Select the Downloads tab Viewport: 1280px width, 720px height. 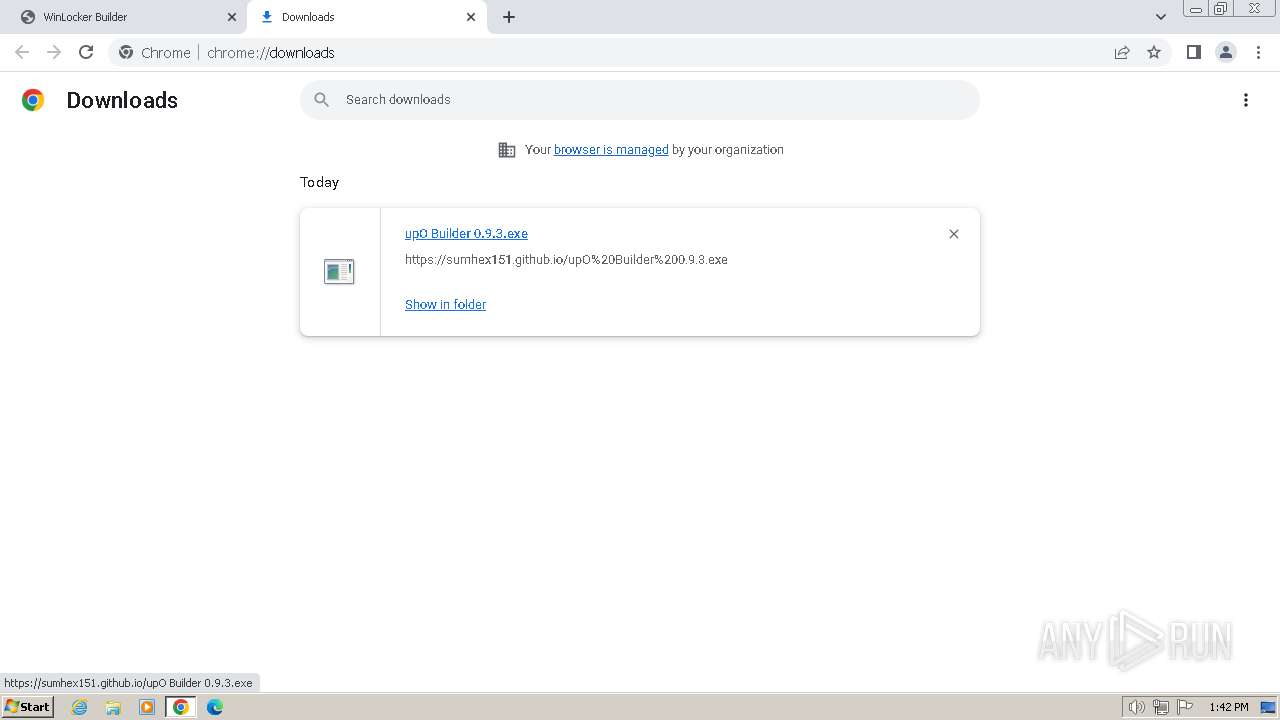[366, 17]
